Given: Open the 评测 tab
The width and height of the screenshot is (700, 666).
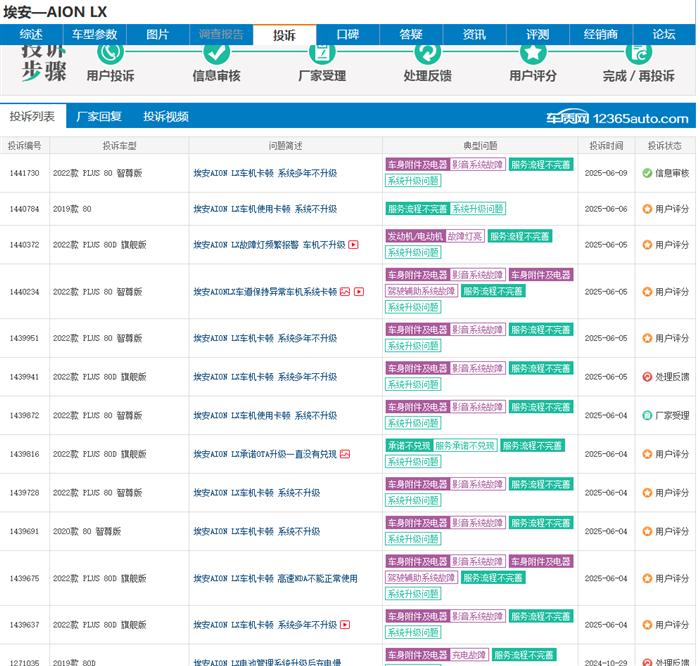Looking at the screenshot, I should coord(538,34).
